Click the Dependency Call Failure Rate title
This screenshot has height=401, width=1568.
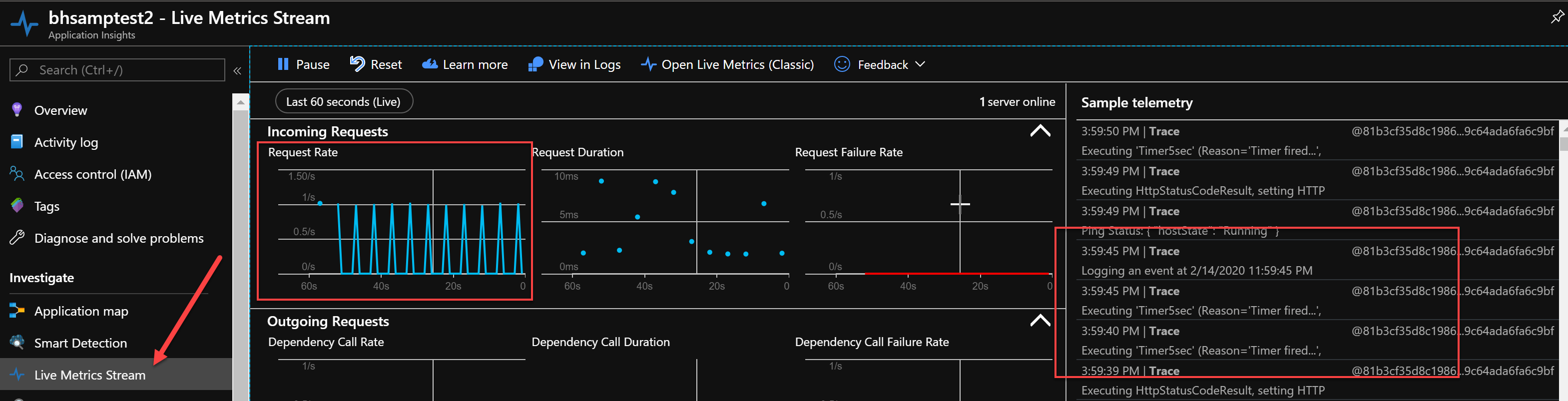(872, 342)
